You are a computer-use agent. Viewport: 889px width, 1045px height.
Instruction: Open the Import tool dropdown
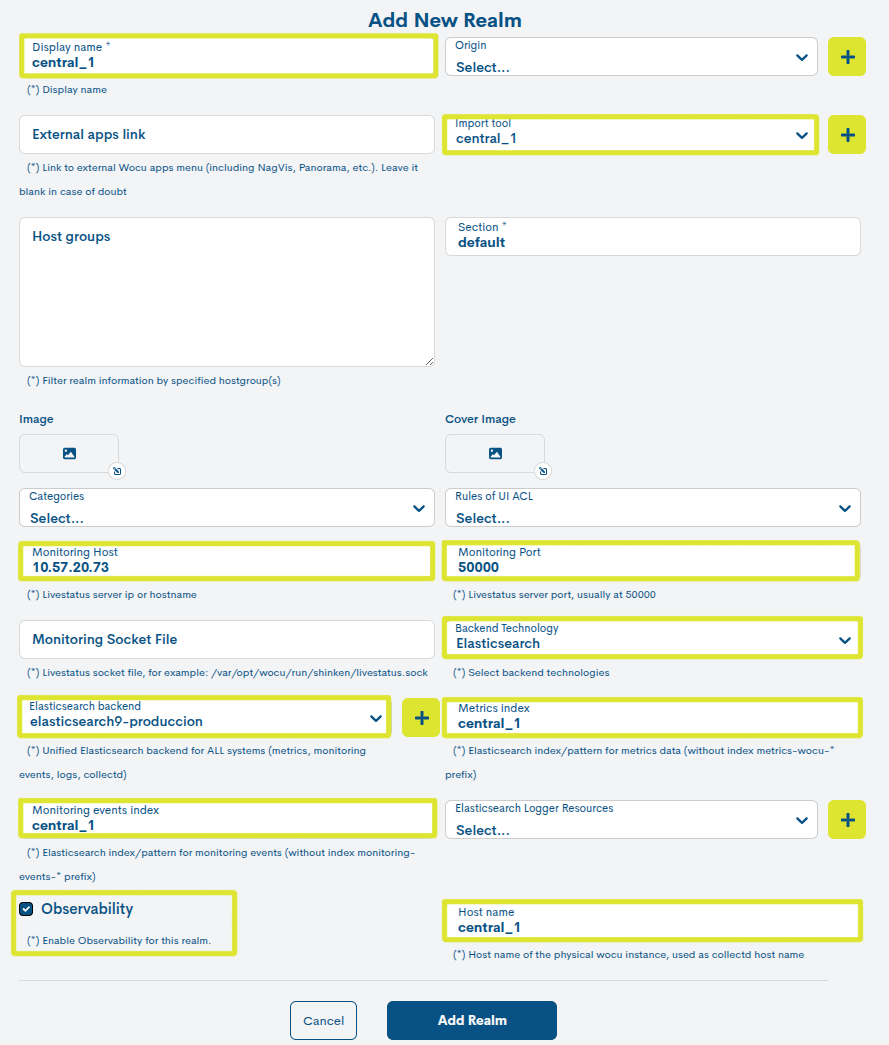[631, 135]
